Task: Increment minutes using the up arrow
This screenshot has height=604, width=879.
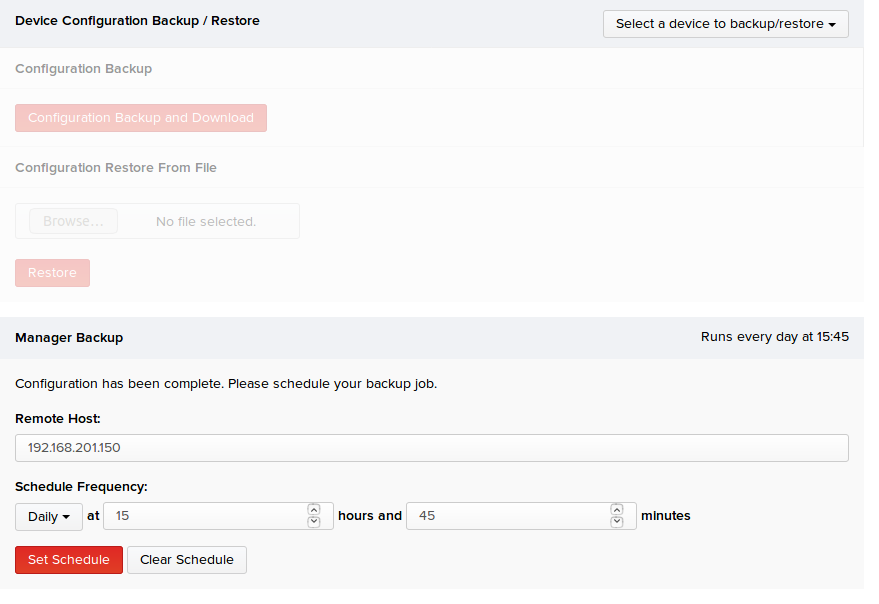Action: coord(617,510)
